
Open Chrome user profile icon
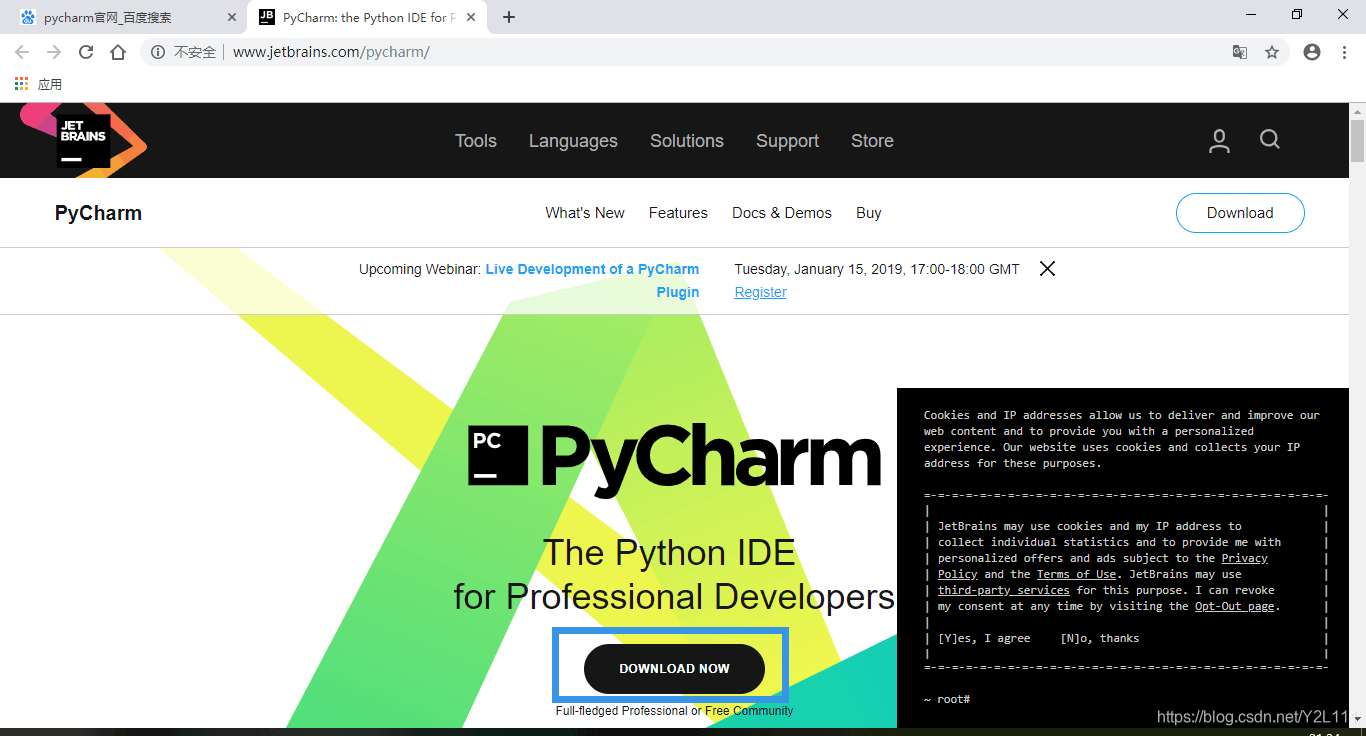pyautogui.click(x=1312, y=52)
